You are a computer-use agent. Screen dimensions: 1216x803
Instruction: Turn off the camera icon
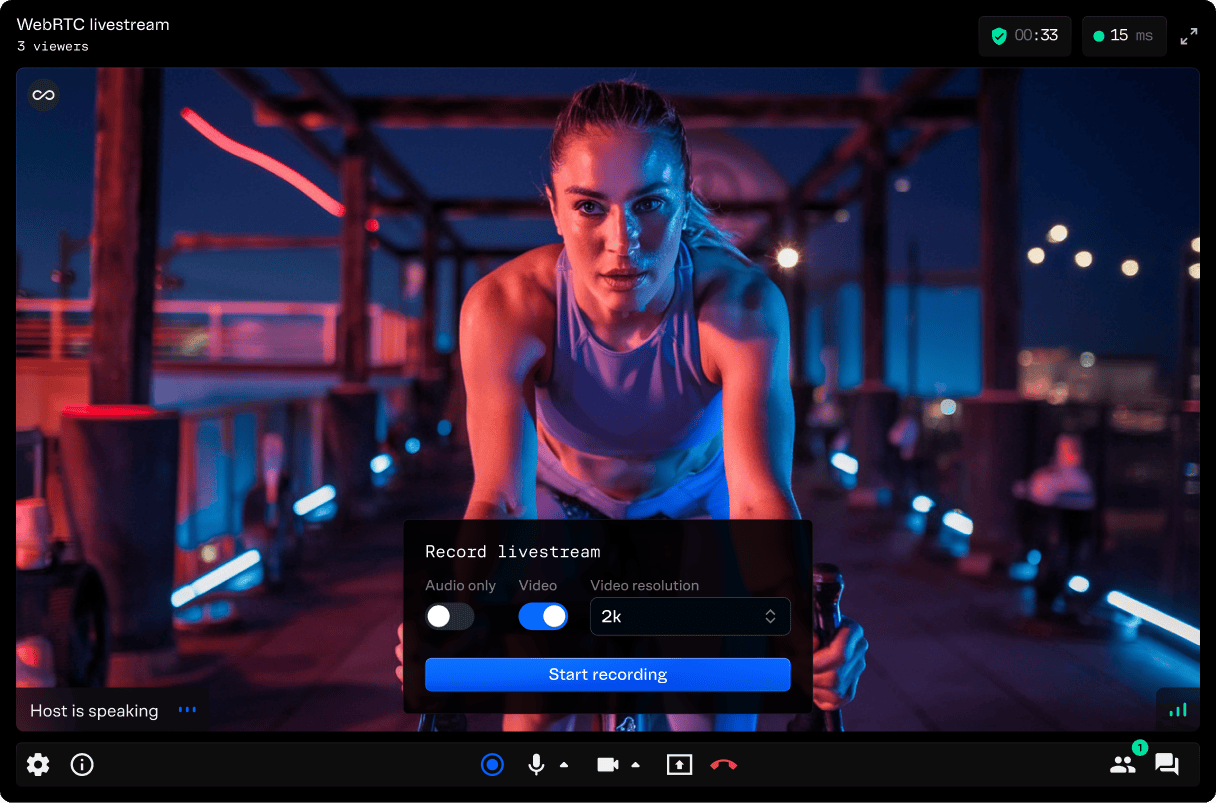click(x=607, y=765)
